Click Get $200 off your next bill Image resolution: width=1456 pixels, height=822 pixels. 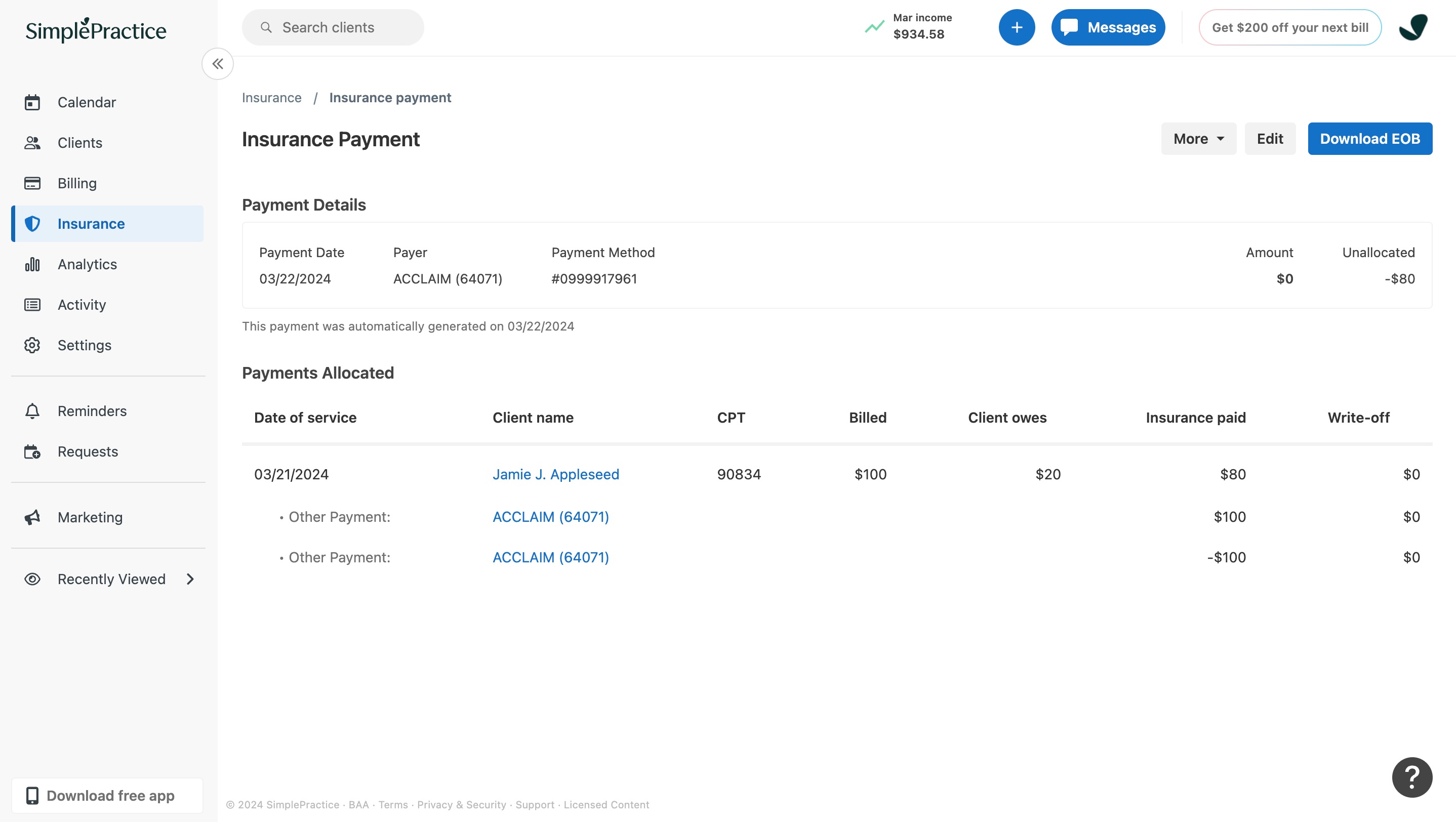coord(1290,27)
